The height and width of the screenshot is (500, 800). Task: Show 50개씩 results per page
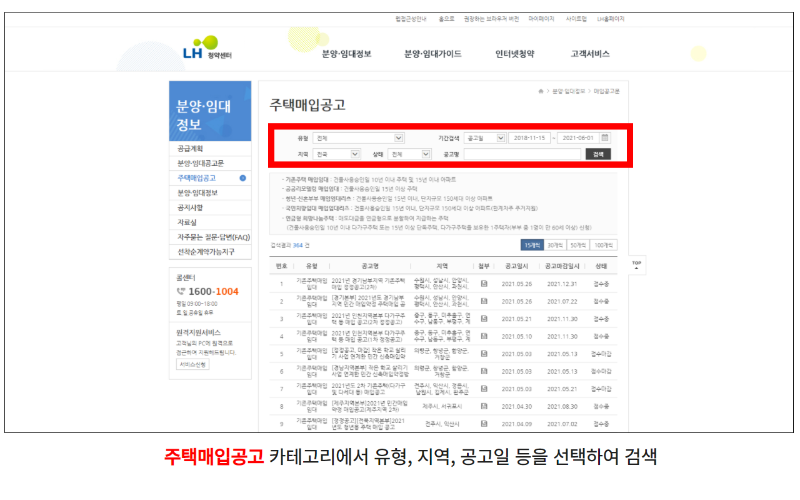point(578,245)
